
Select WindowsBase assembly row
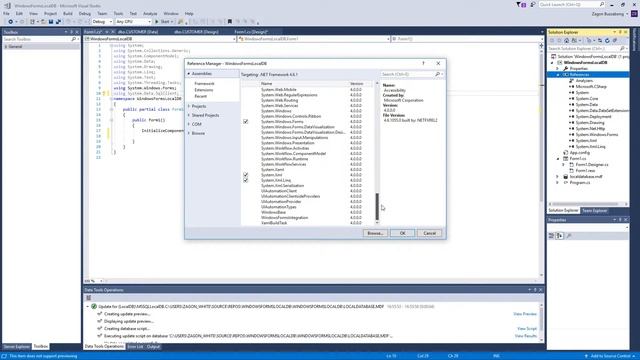308,212
